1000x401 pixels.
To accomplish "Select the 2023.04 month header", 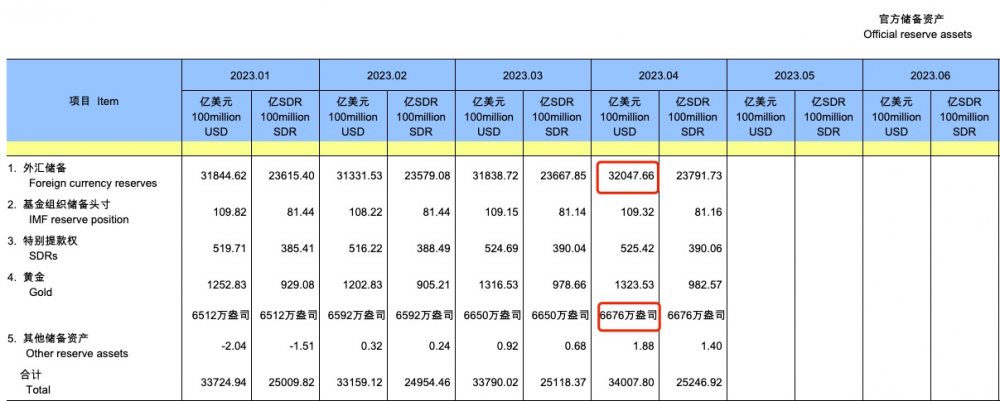I will coord(659,76).
